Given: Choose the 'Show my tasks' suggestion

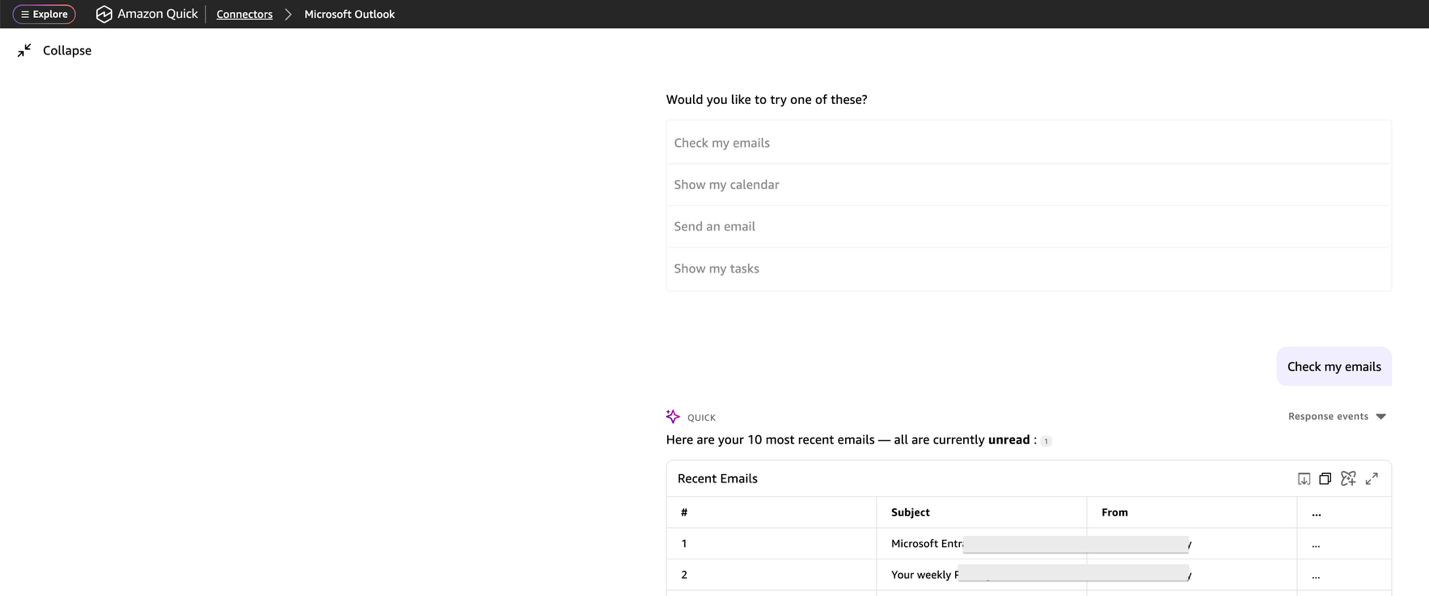Looking at the screenshot, I should tap(1028, 269).
